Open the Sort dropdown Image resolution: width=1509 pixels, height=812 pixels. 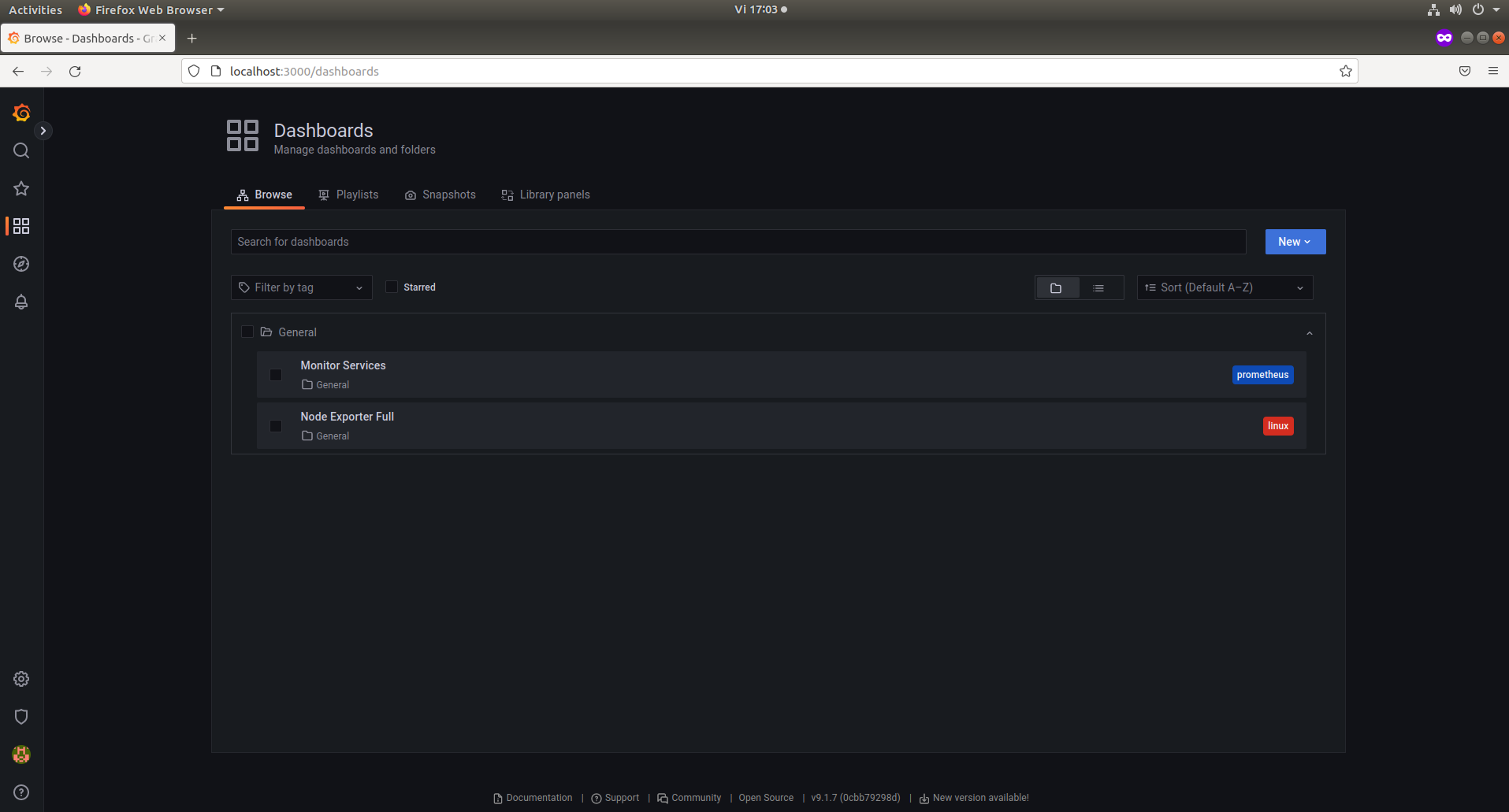click(1225, 287)
